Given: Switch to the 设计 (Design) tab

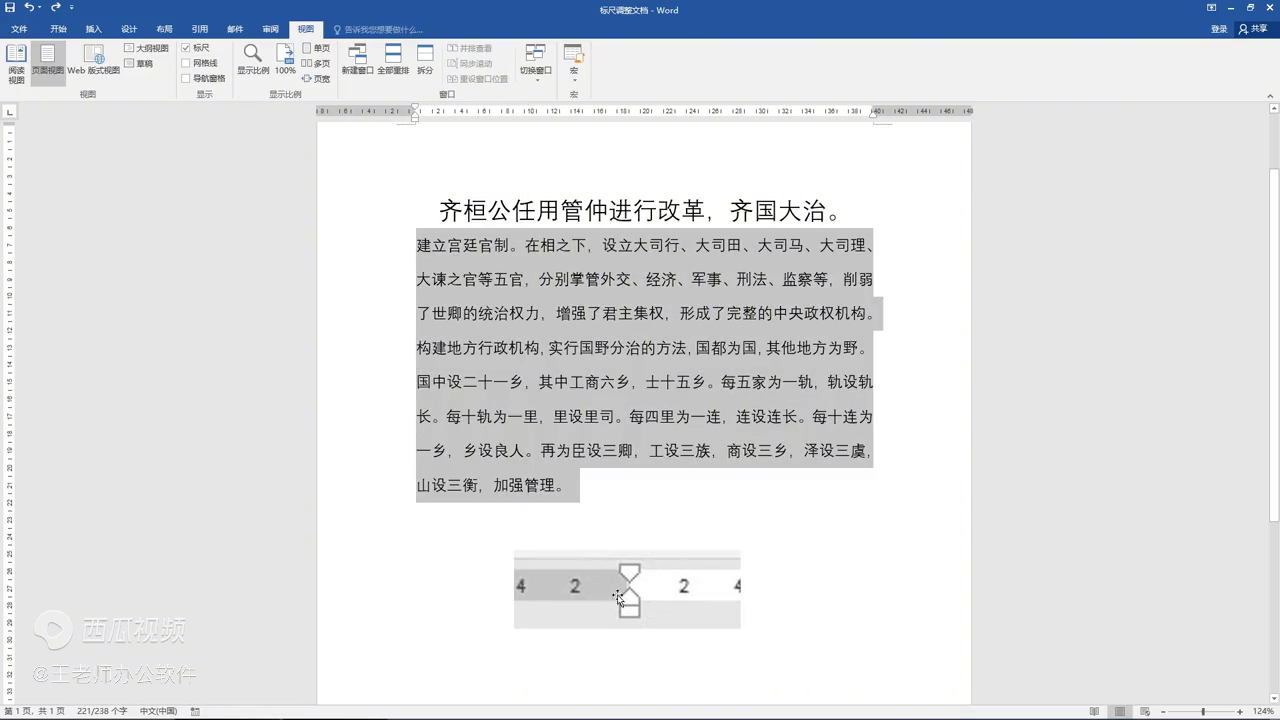Looking at the screenshot, I should pos(129,29).
